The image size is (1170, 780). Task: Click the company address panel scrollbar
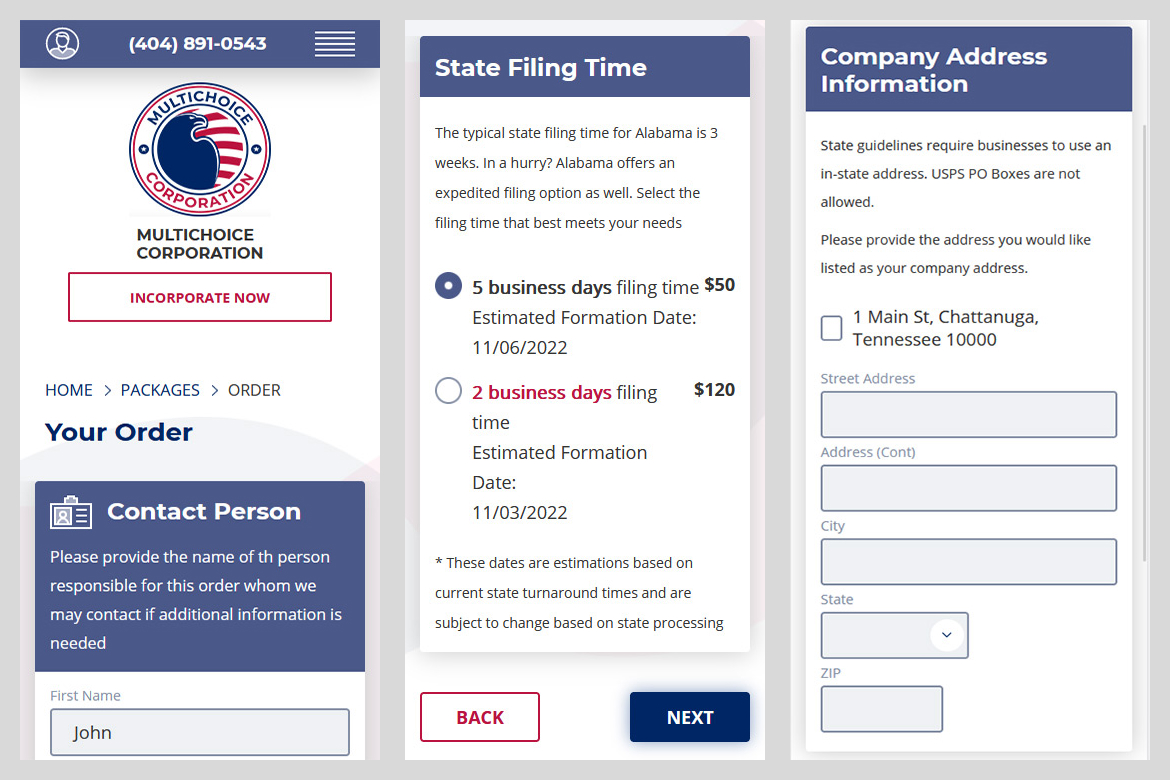point(1144,343)
